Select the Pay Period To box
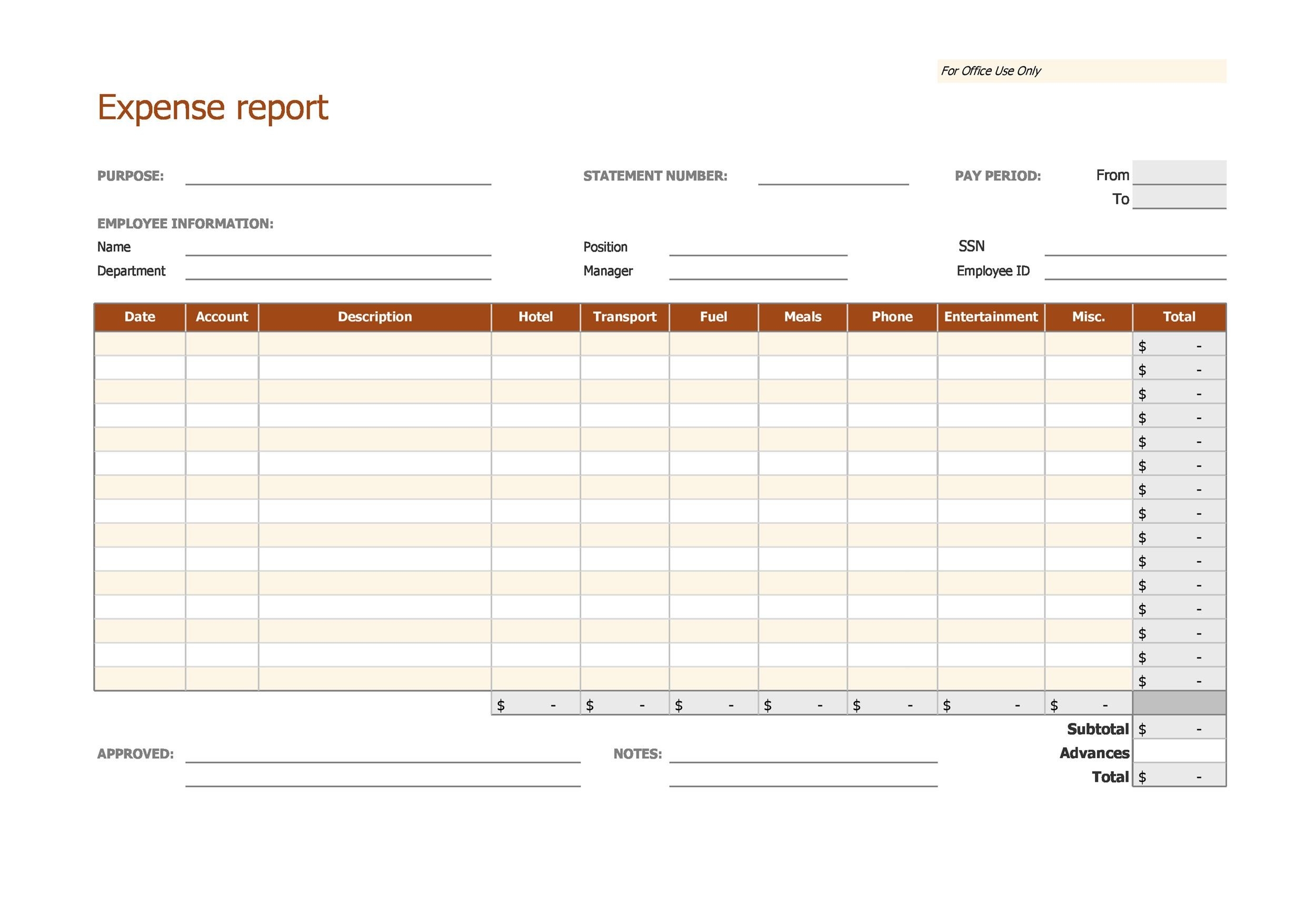This screenshot has width=1316, height=906. point(1180,199)
